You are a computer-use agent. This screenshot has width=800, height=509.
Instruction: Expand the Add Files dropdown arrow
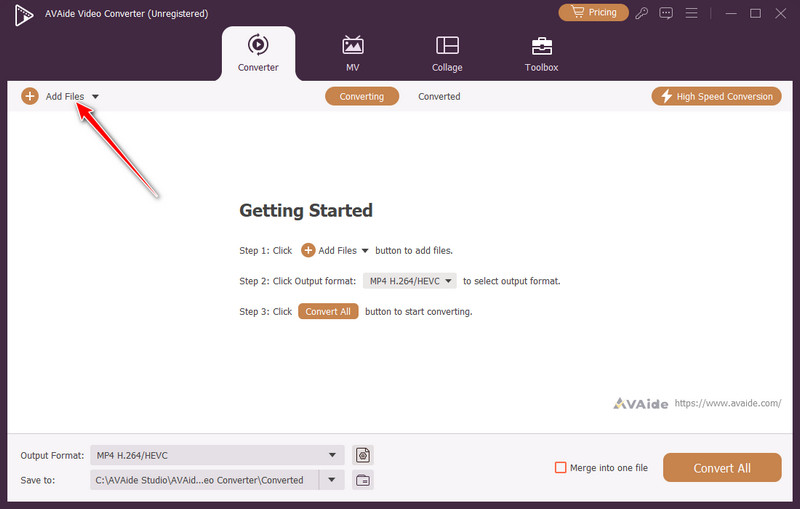click(95, 97)
